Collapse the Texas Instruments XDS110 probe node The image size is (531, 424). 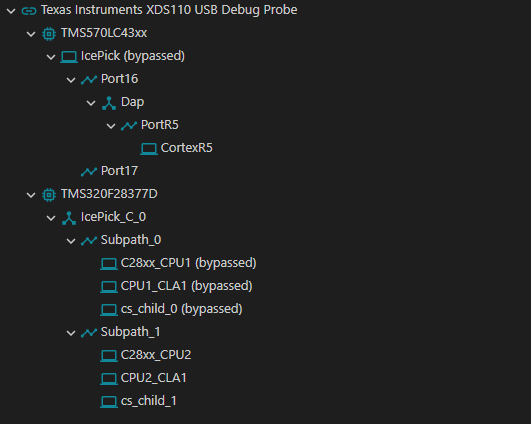(11, 11)
